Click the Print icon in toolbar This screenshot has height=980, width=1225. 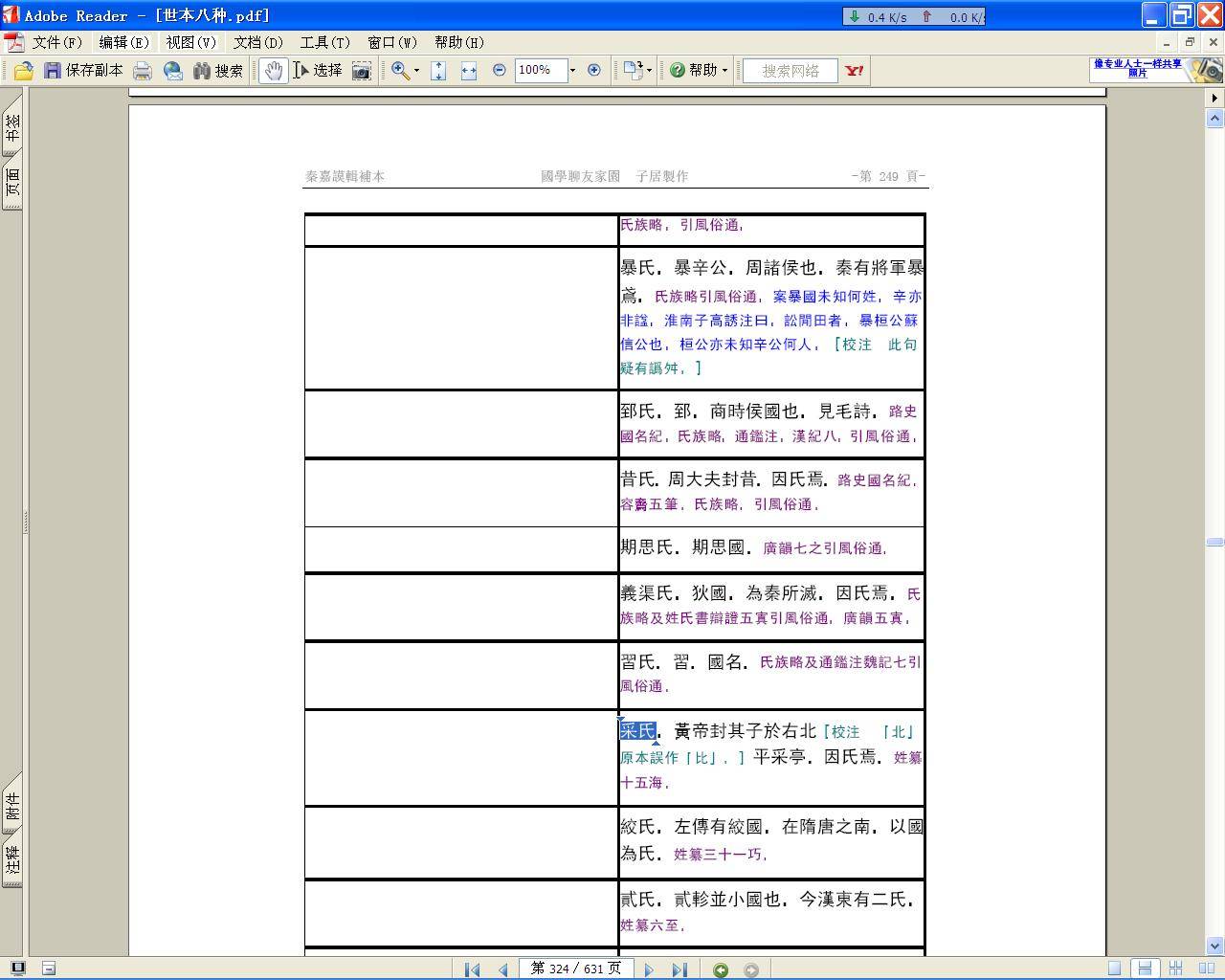click(x=143, y=71)
